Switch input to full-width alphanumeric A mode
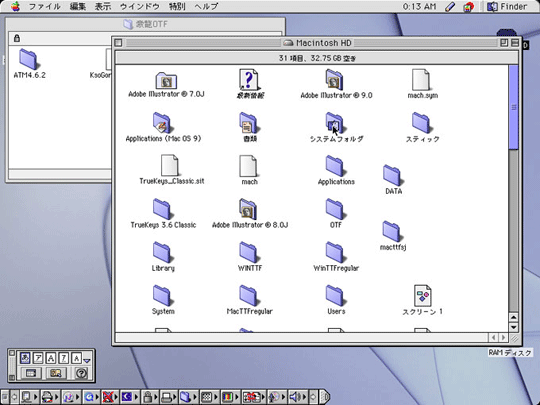The image size is (540, 405). point(51,358)
